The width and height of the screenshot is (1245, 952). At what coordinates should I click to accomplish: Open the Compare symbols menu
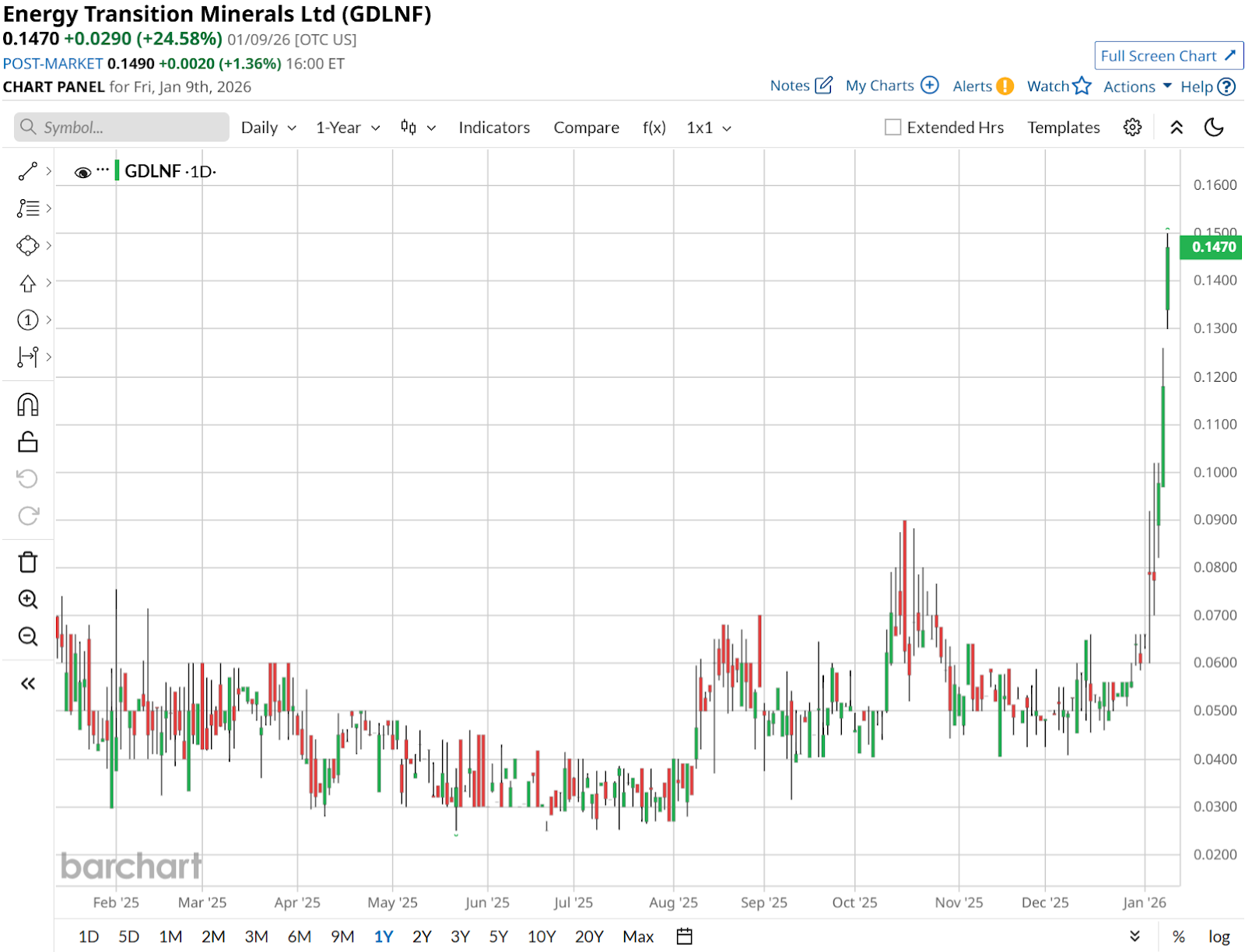tap(587, 128)
